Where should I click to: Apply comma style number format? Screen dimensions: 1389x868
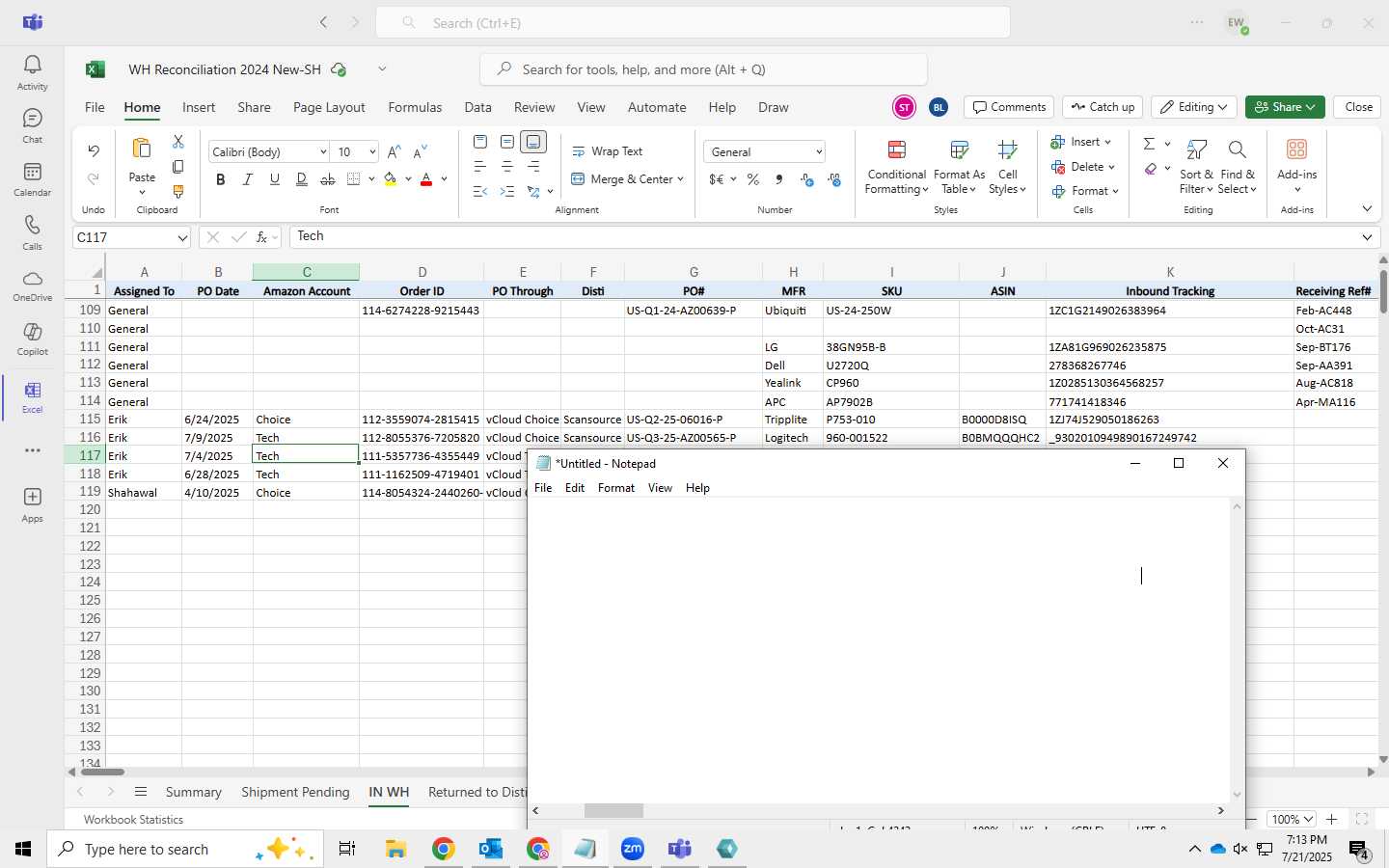click(x=779, y=179)
